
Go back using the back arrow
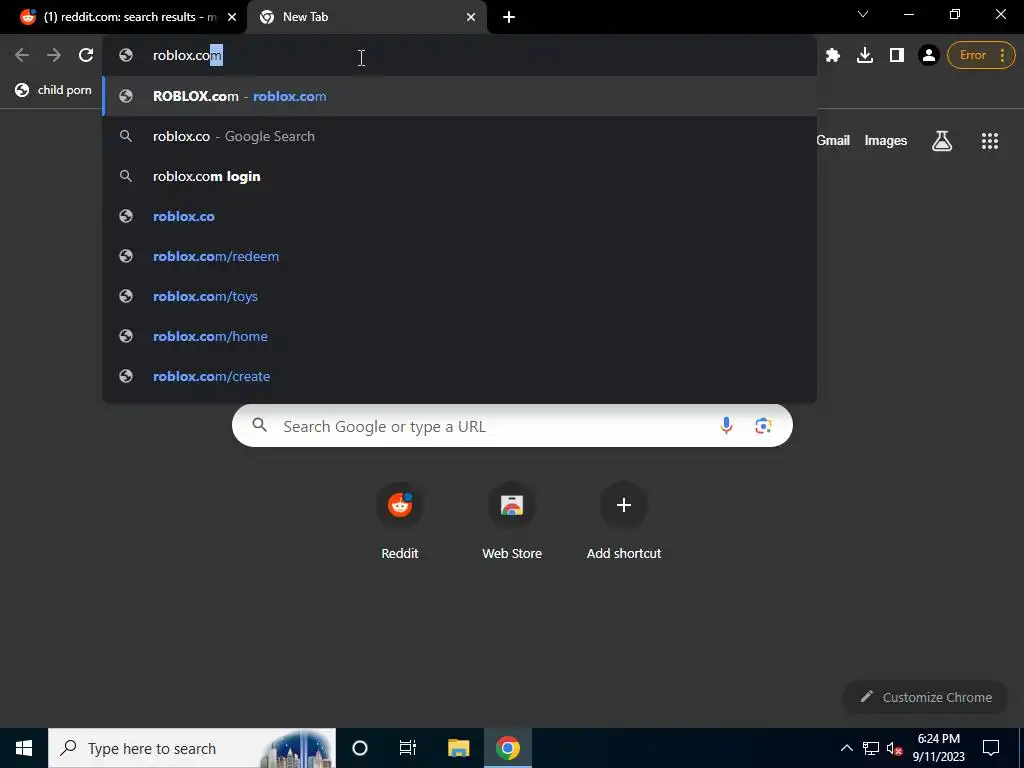tap(22, 56)
